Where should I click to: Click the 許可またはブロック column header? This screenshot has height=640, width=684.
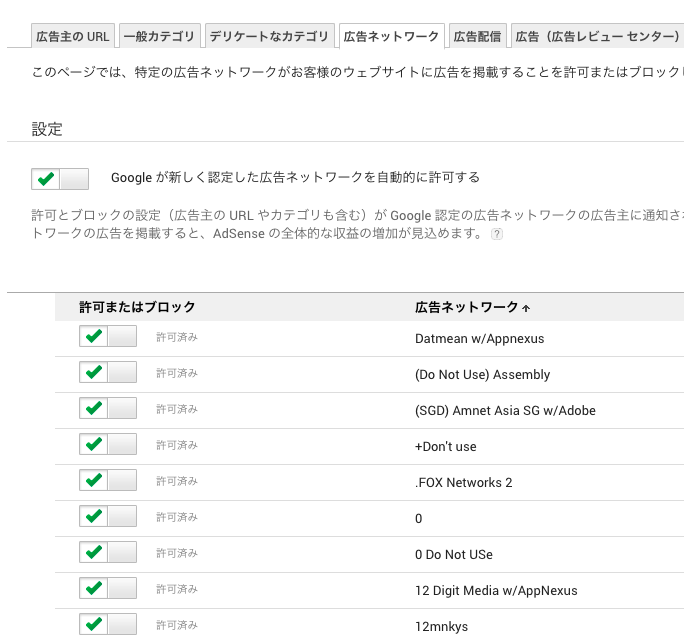(137, 307)
